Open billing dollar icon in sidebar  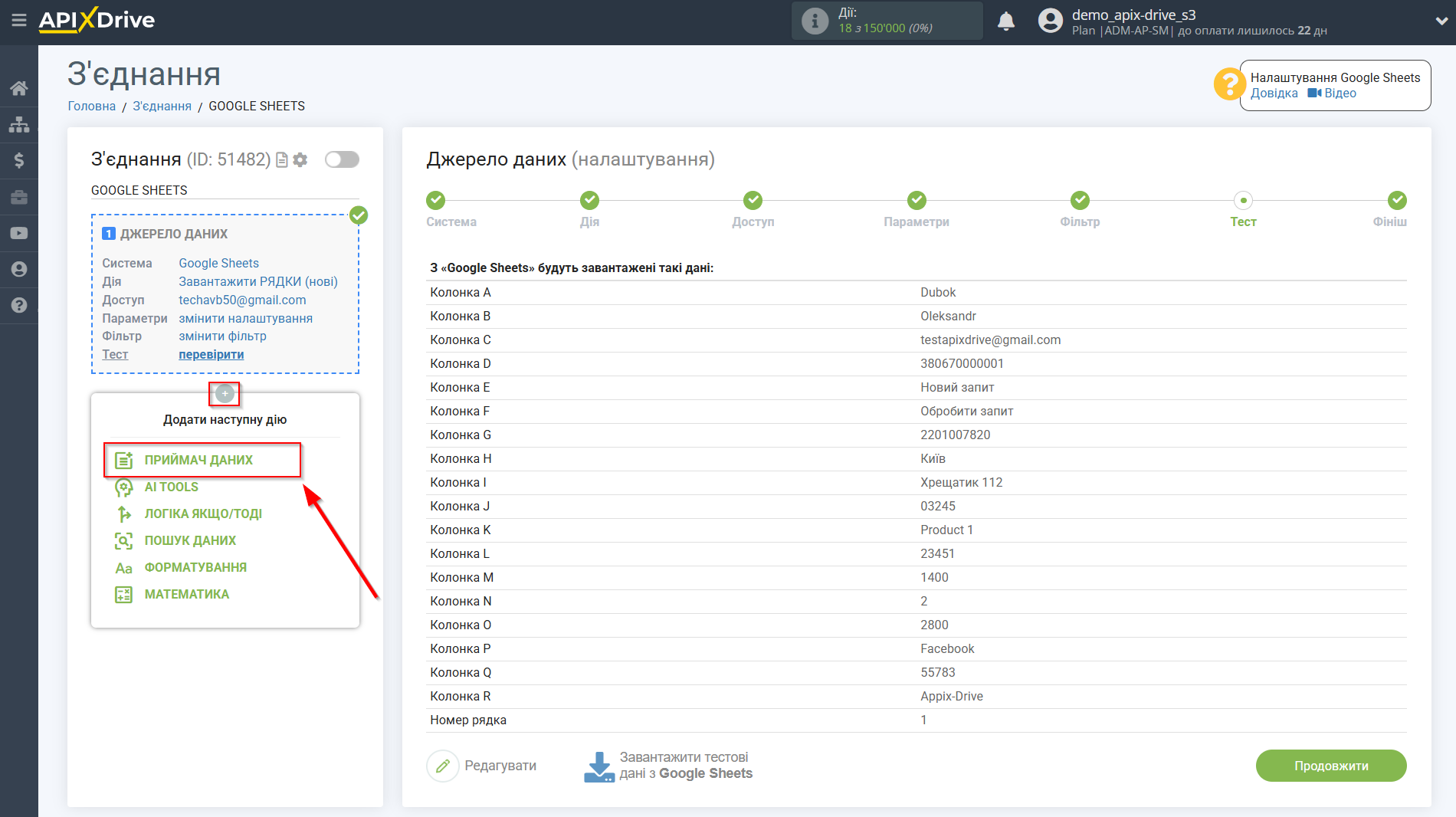[19, 160]
